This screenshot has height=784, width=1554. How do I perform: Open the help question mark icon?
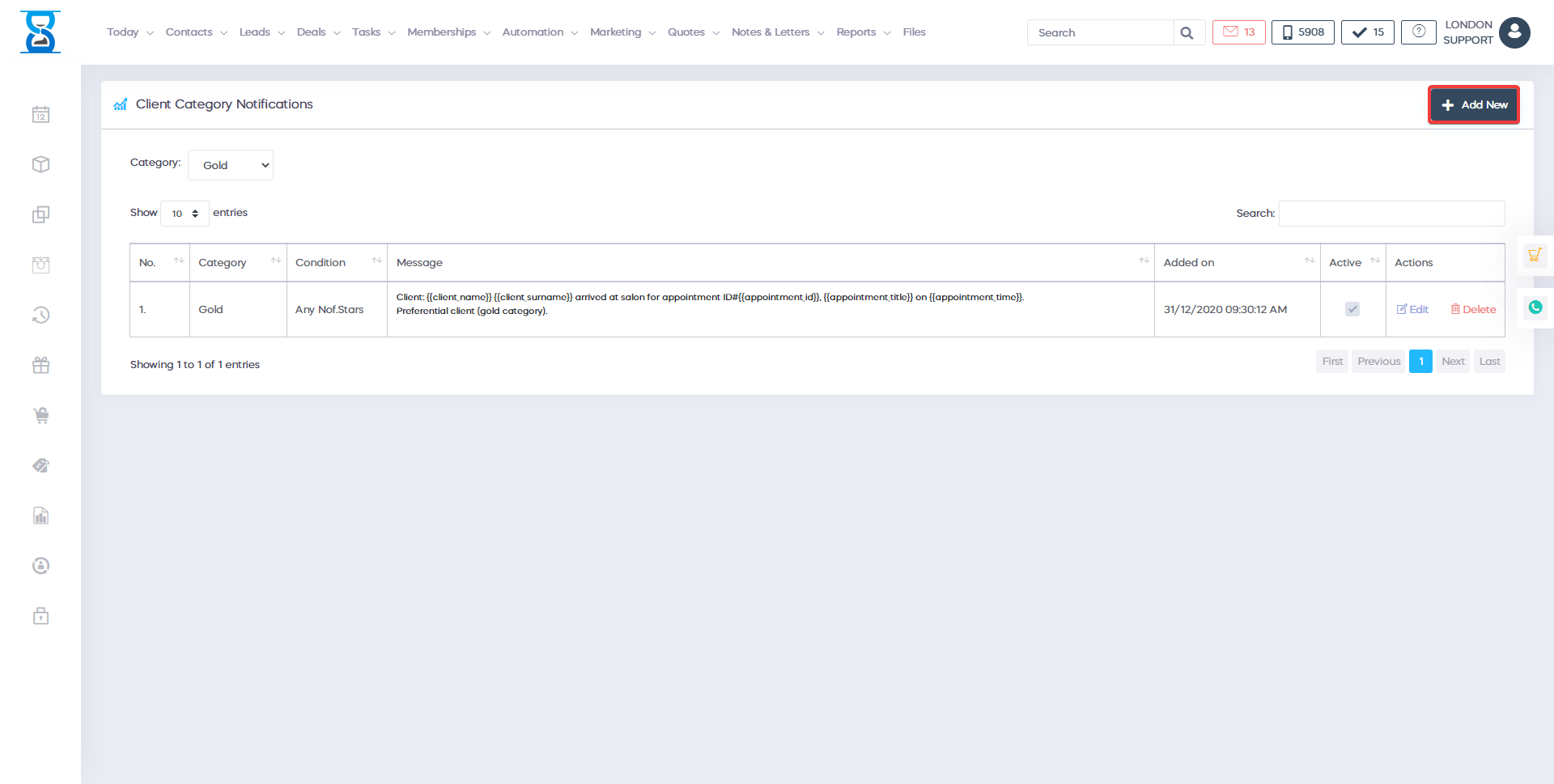pyautogui.click(x=1418, y=32)
